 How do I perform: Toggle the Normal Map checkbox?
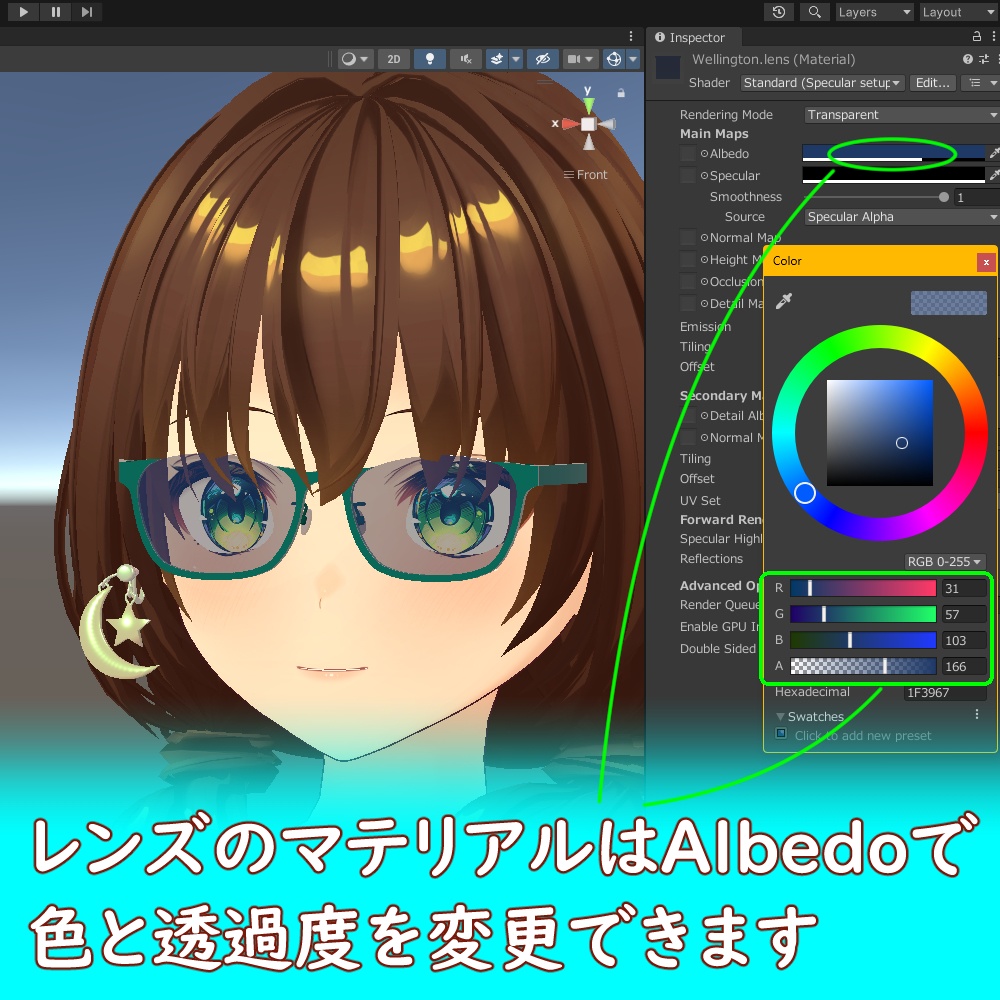(x=687, y=238)
